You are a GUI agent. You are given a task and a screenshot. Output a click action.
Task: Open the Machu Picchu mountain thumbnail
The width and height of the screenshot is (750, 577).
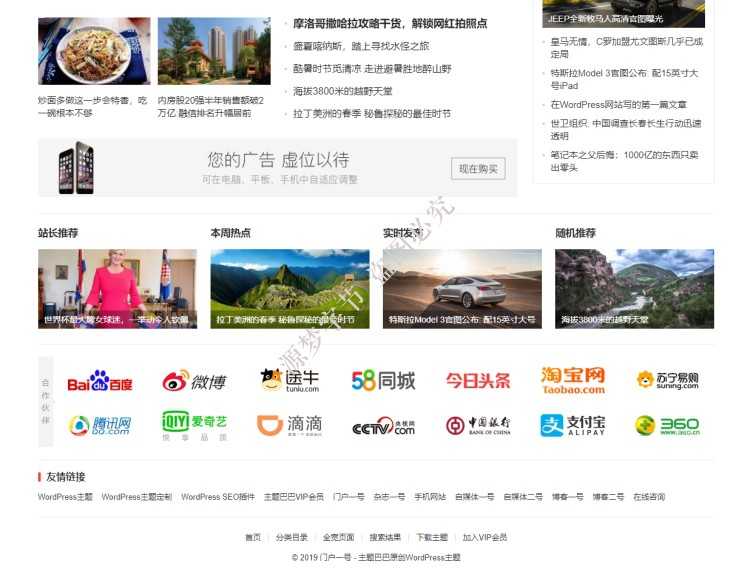pos(290,288)
